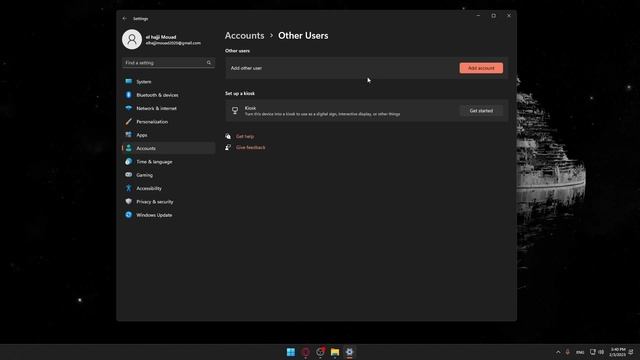Open Bluetooth & devices section
640x360 pixels.
point(169,95)
